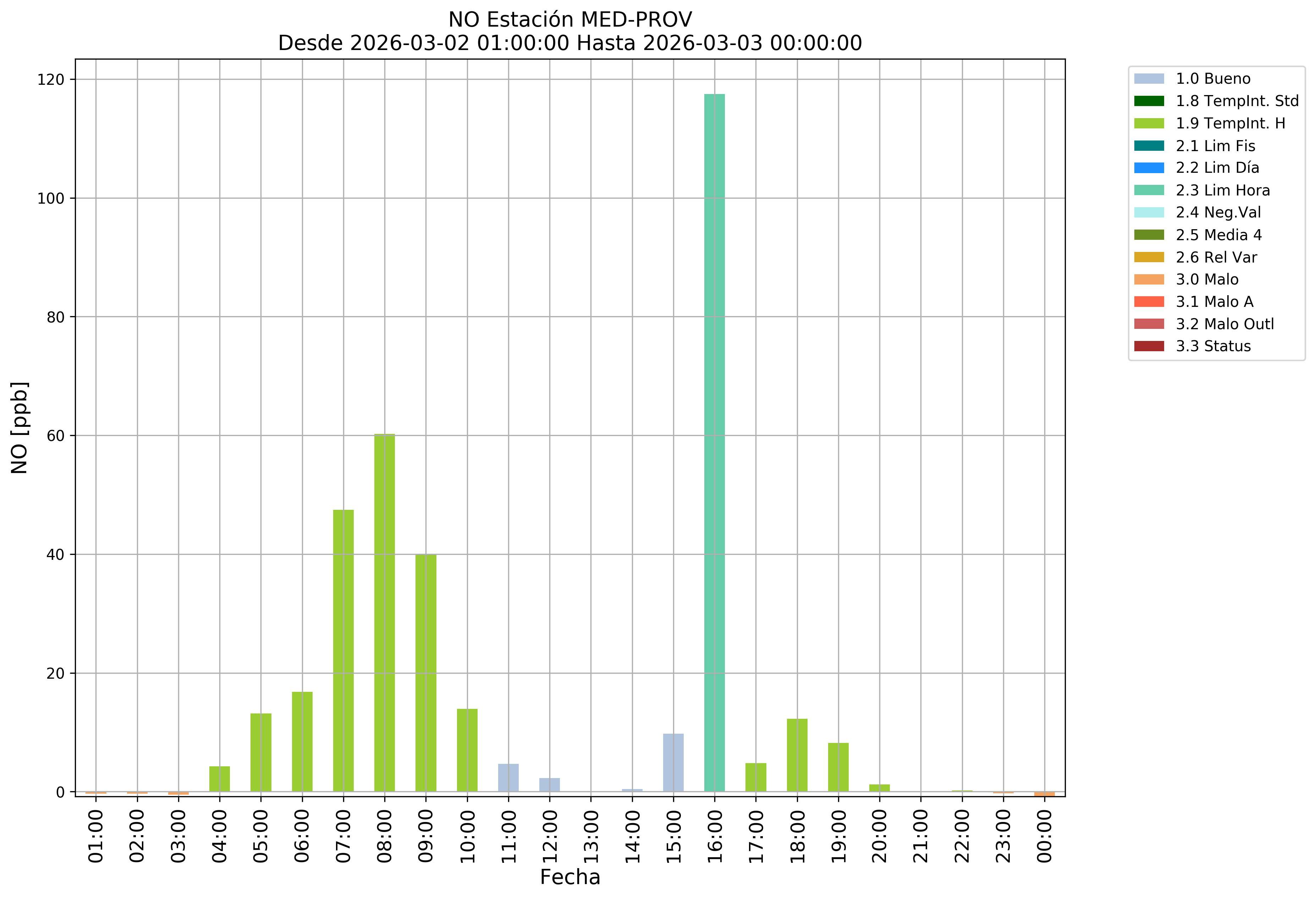
Task: Click the 3.0 Malo legend swatch
Action: [x=1149, y=279]
